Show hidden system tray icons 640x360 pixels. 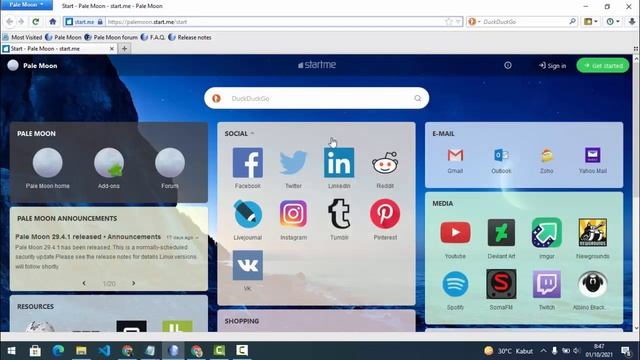[543, 351]
